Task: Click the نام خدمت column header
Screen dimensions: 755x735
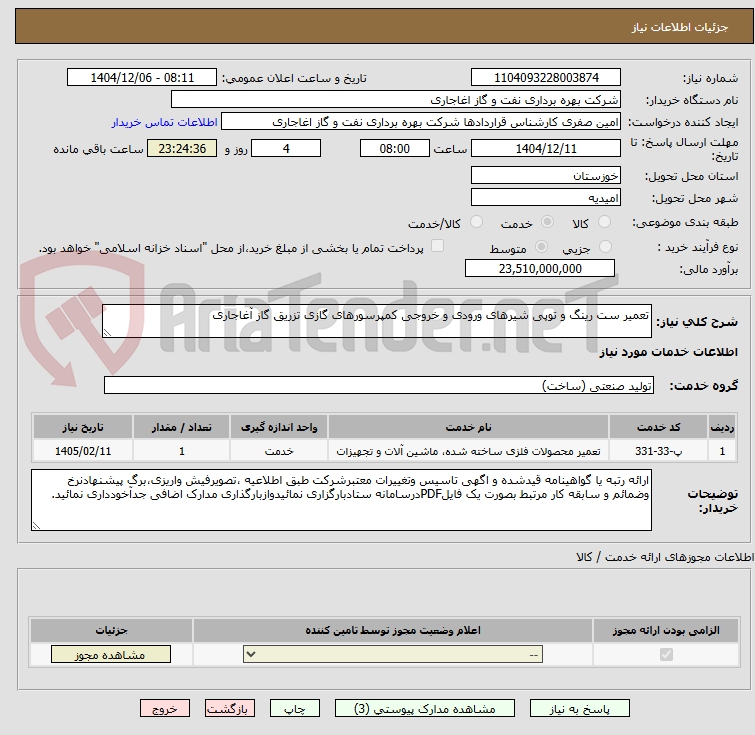Action: point(469,427)
